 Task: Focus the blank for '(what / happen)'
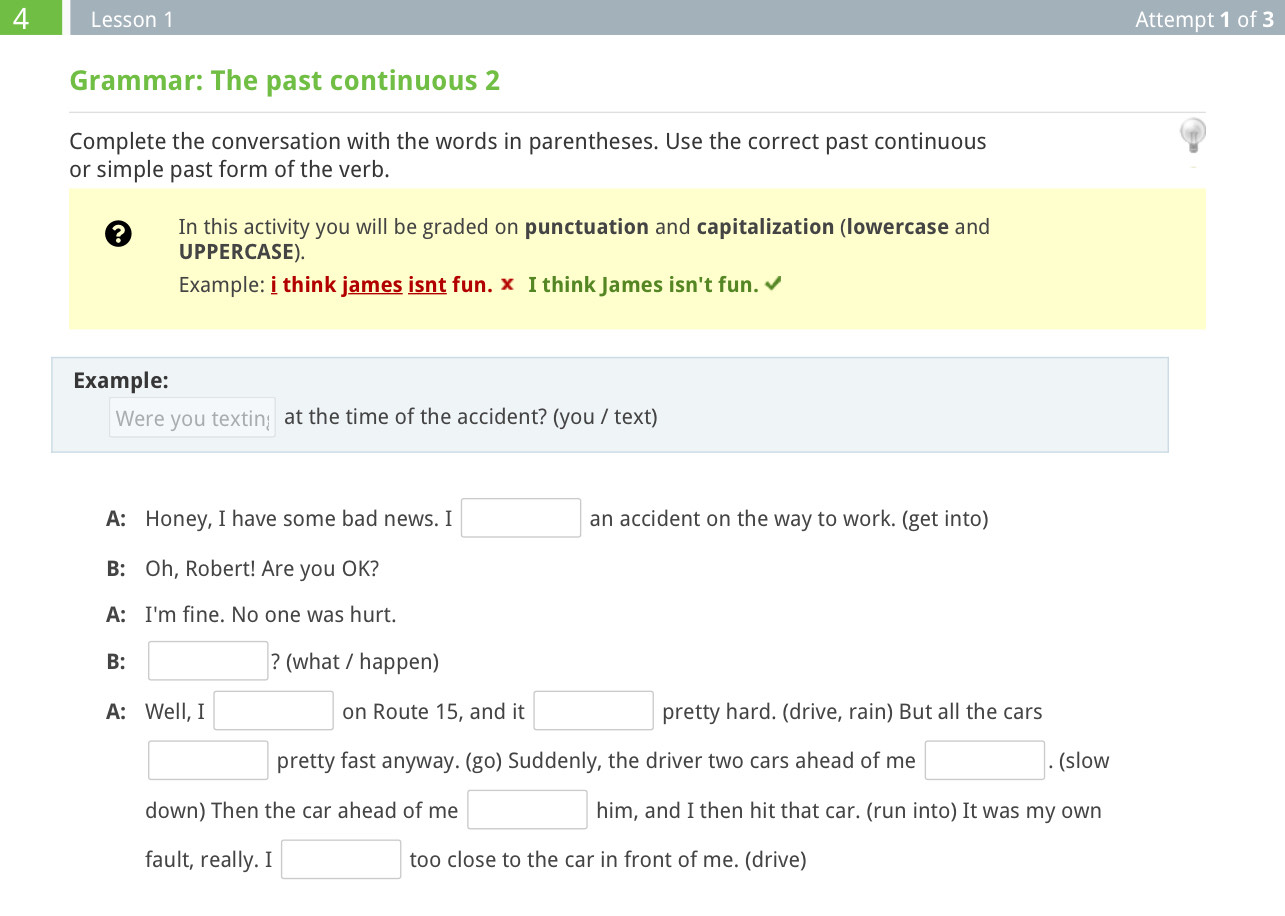208,661
